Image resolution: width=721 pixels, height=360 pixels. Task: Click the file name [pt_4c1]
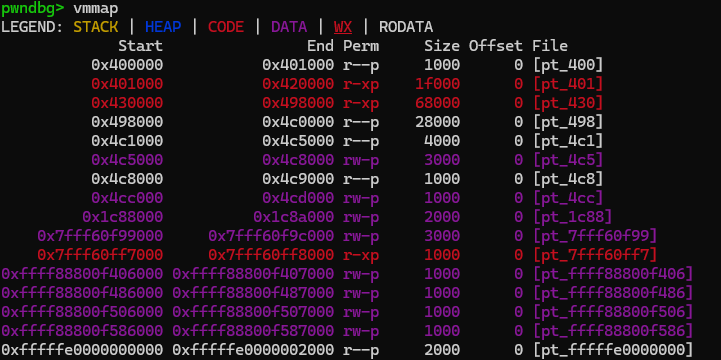[568, 141]
